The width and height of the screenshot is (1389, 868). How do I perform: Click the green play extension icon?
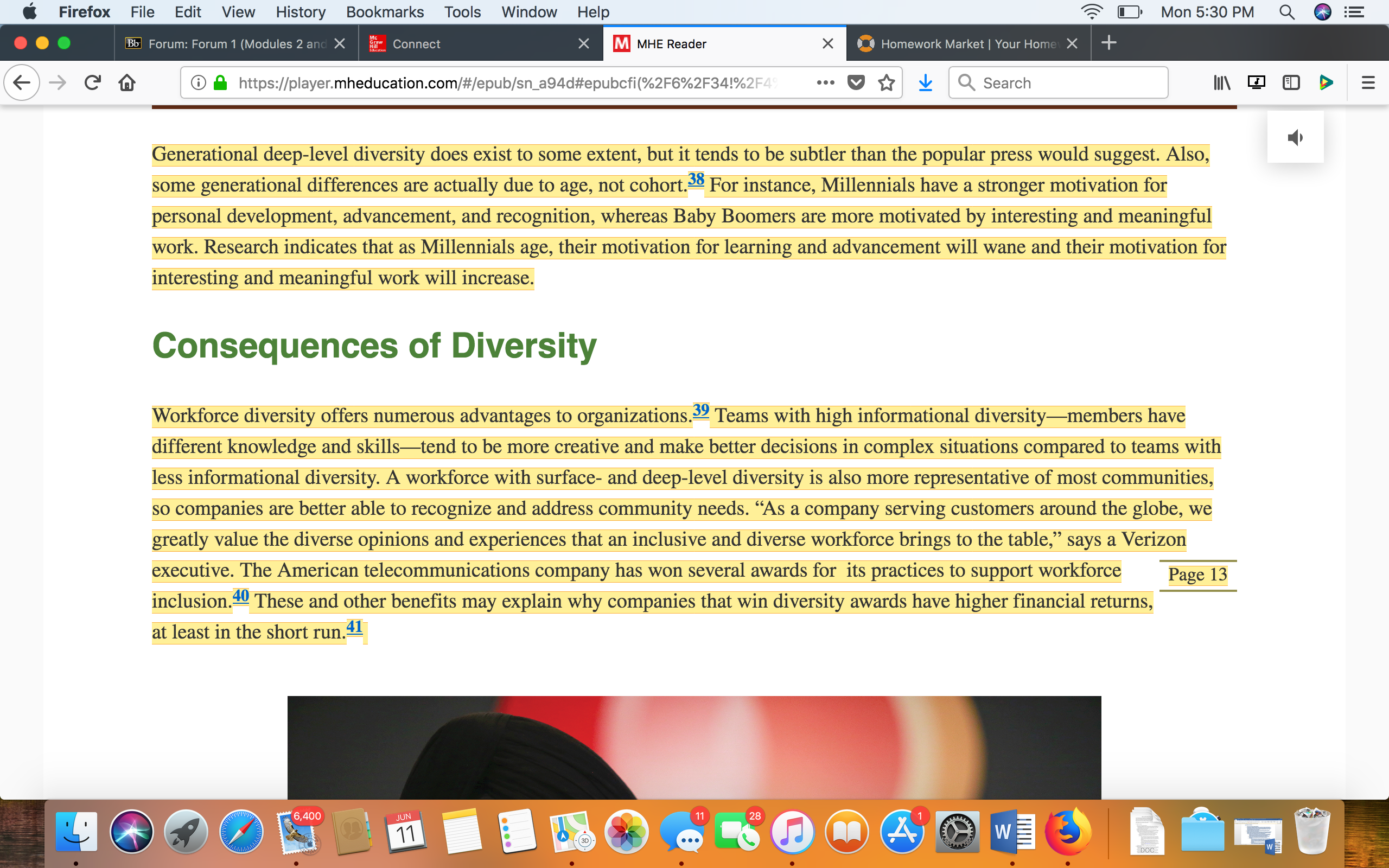click(x=1326, y=82)
